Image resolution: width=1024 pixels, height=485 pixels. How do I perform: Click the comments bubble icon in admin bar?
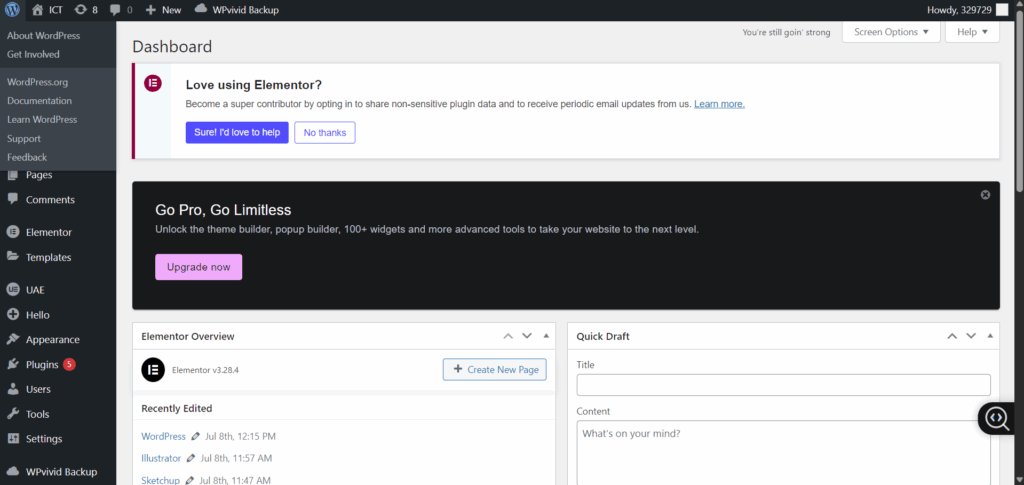[x=118, y=10]
